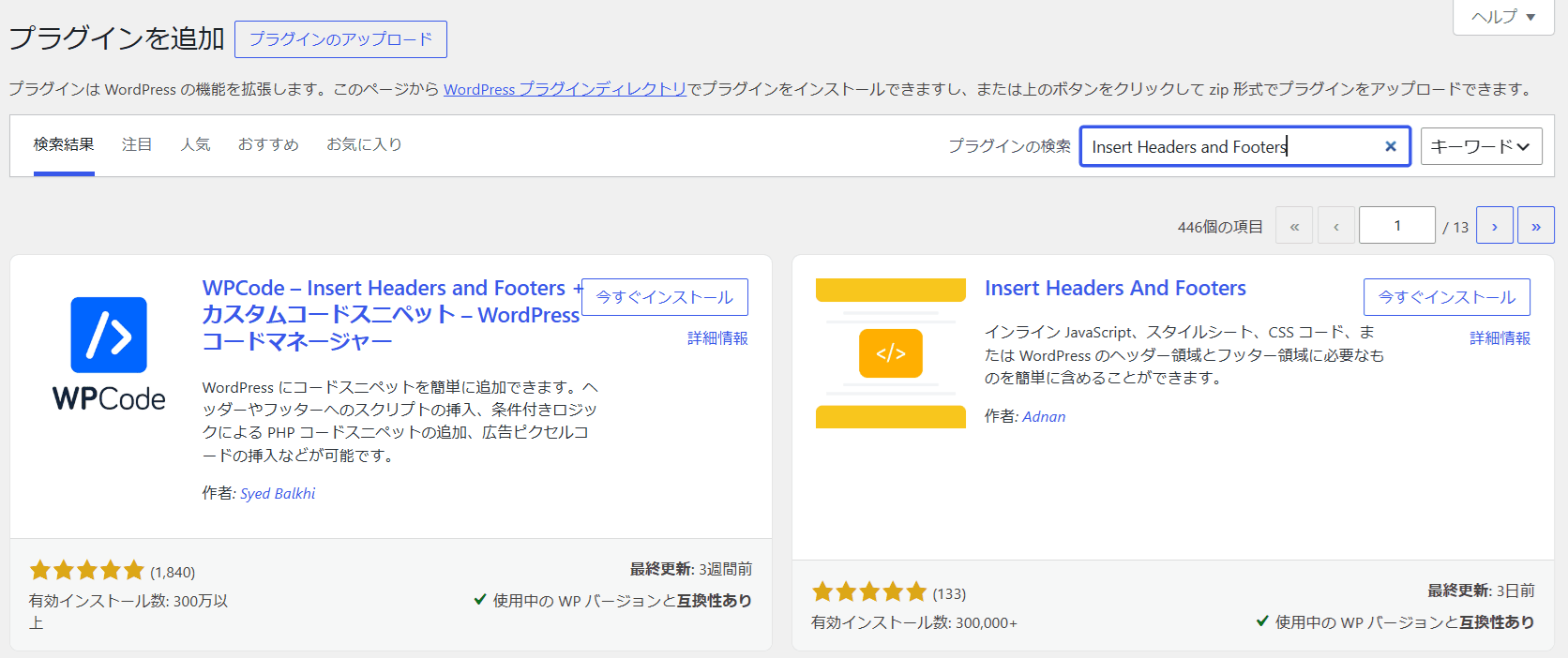Click the 有効インストール数: 300万以上 text
1568x658 pixels.
(128, 611)
